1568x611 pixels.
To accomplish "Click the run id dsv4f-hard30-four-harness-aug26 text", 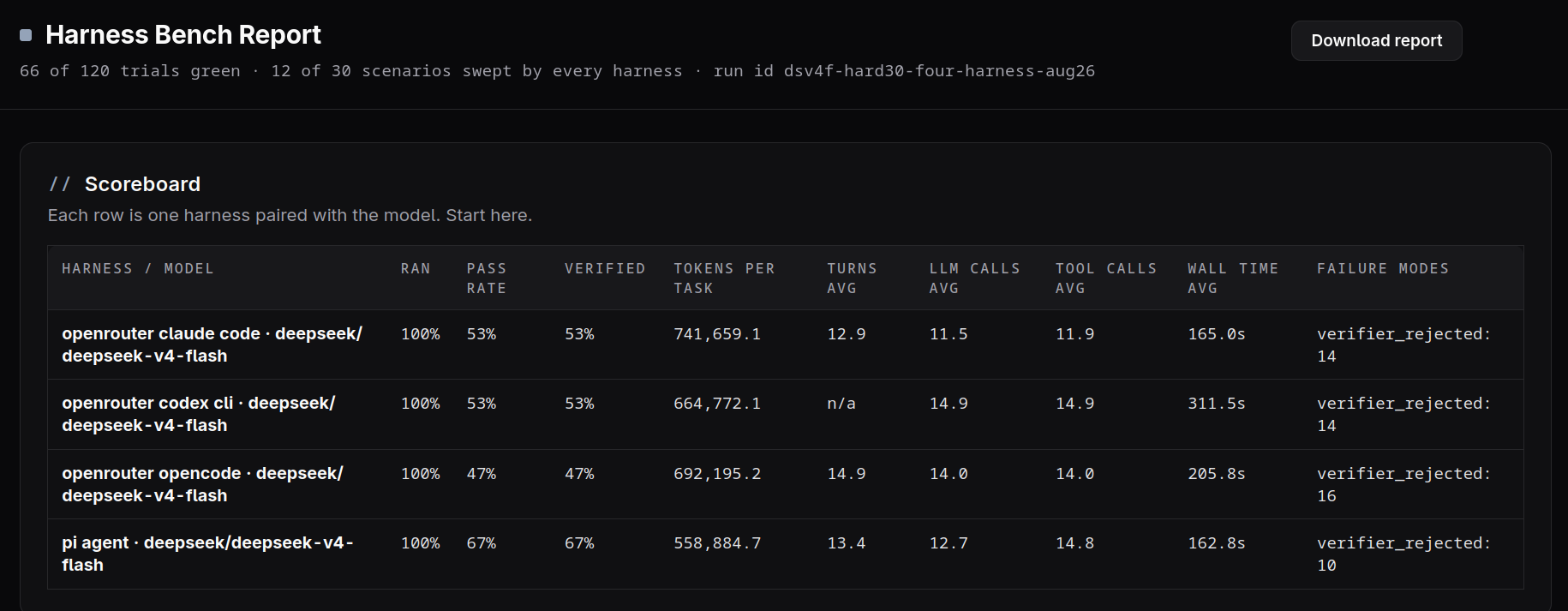I will [x=904, y=71].
